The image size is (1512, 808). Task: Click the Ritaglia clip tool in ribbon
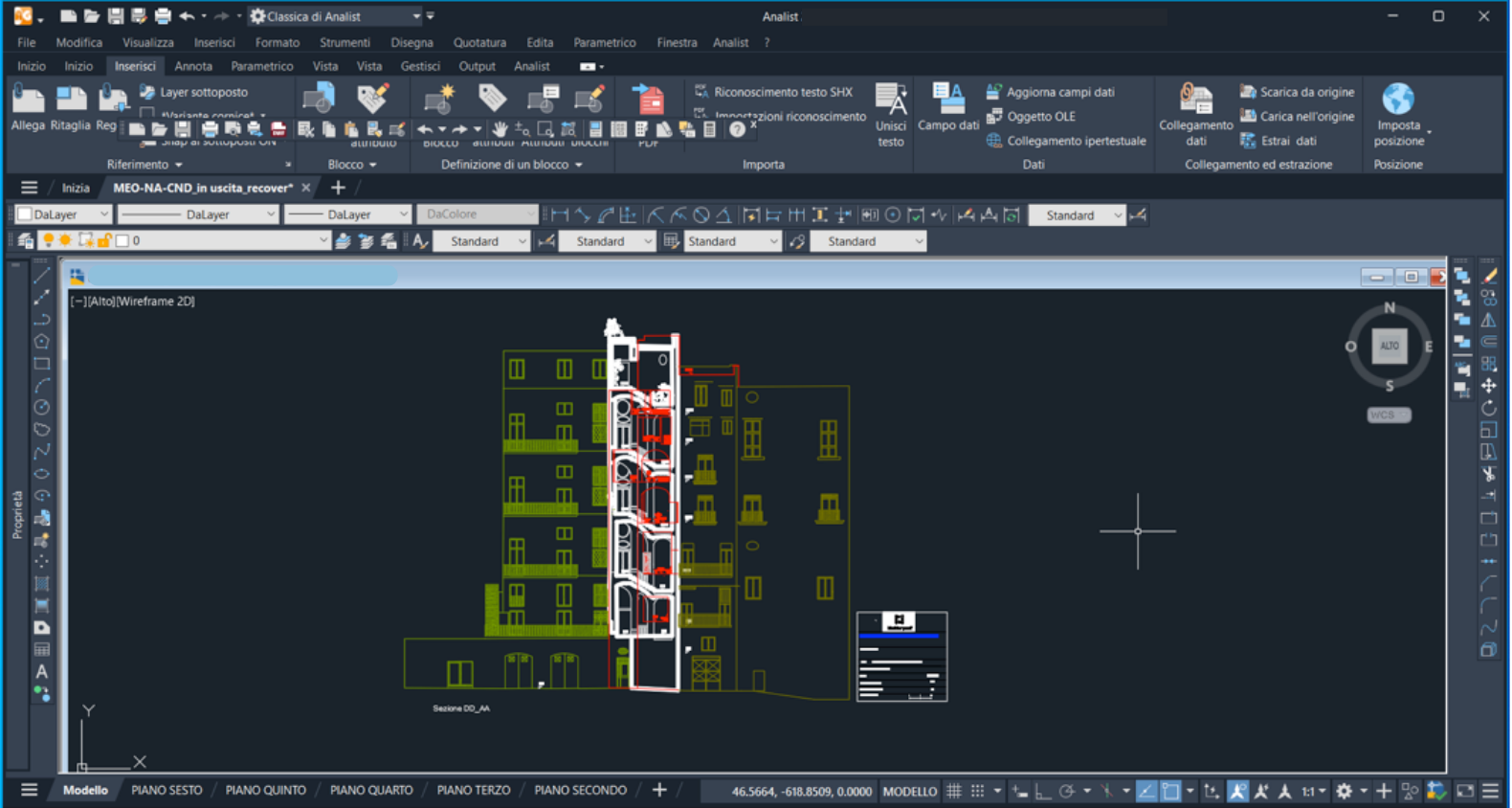[x=71, y=99]
